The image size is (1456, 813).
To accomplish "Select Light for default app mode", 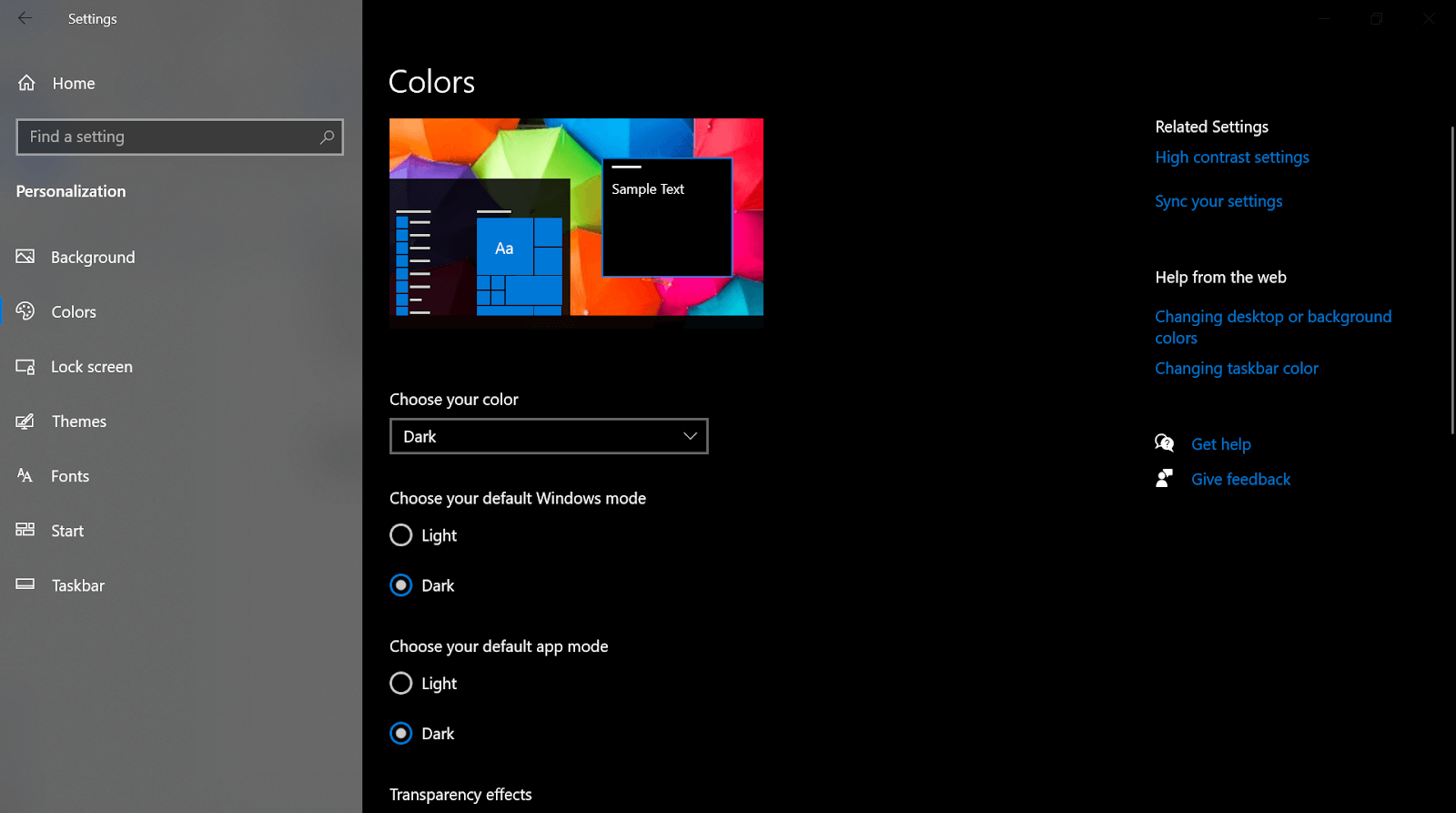I will tap(401, 683).
